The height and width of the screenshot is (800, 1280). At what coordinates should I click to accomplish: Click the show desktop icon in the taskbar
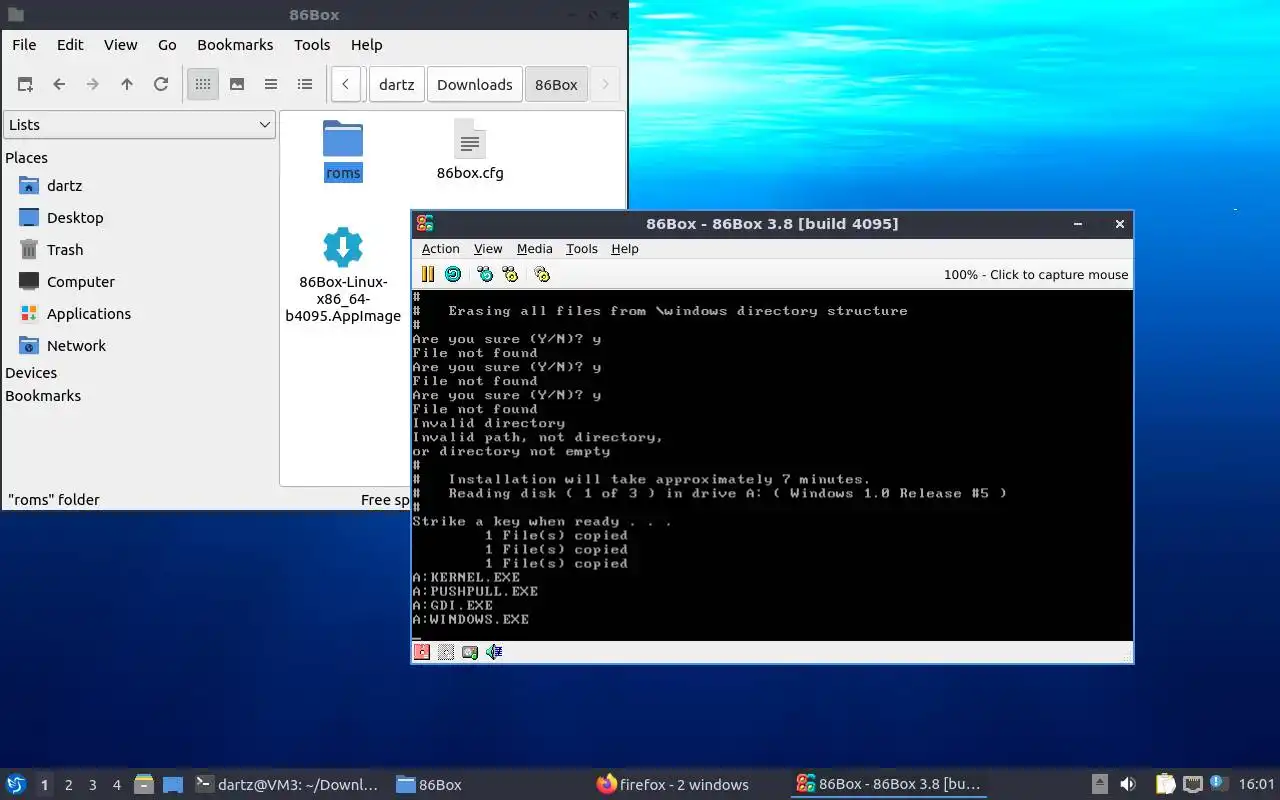[x=173, y=784]
